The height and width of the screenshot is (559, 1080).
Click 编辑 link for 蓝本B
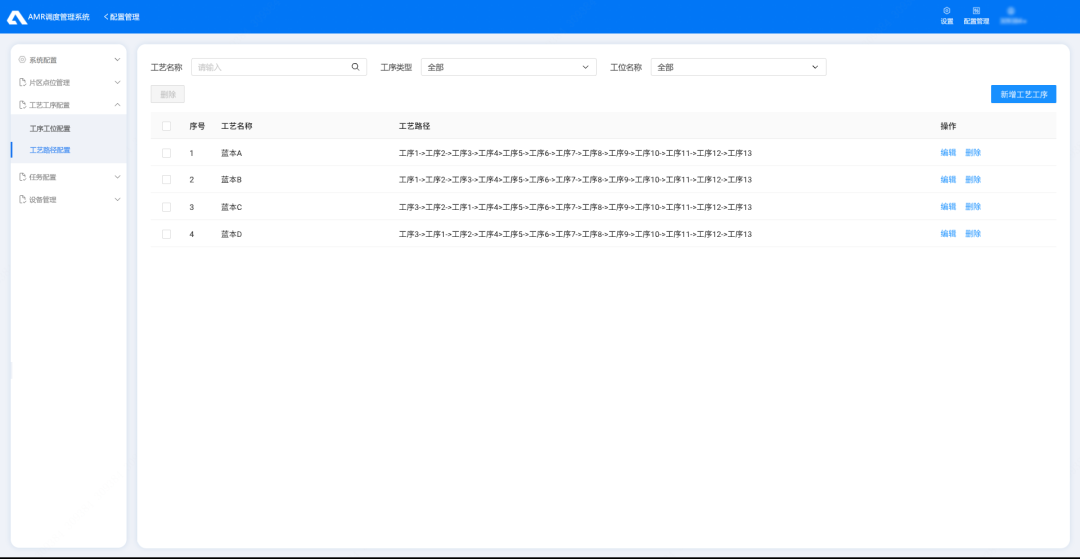948,180
